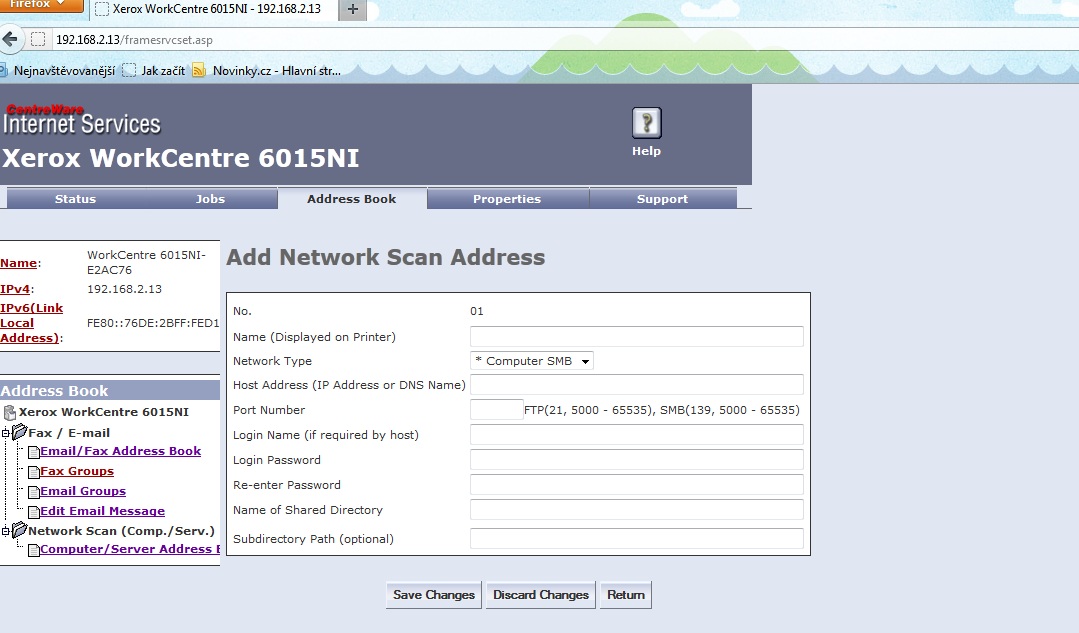Switch to the Jobs tab
The width and height of the screenshot is (1079, 633).
tap(210, 198)
